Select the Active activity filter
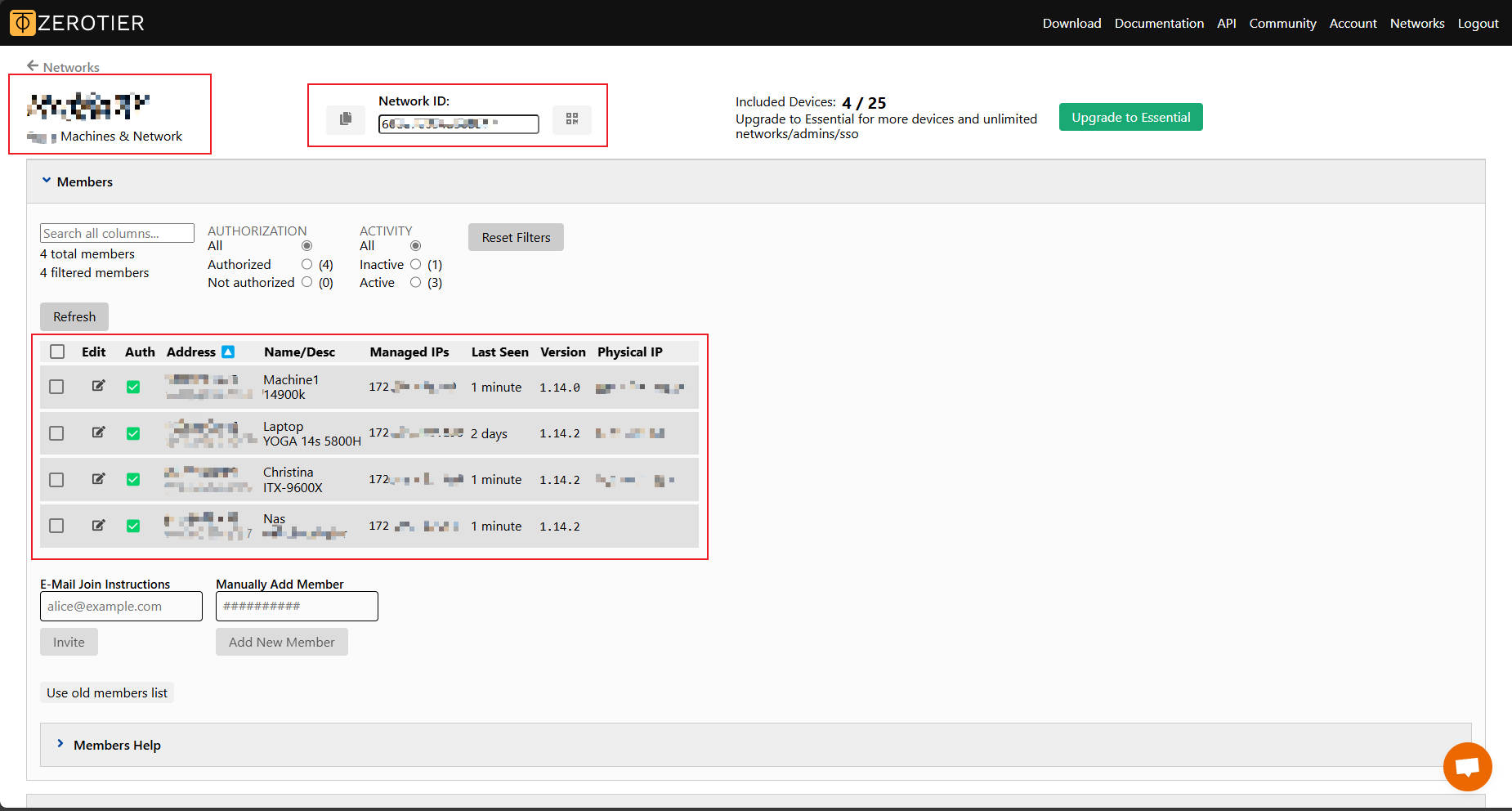The width and height of the screenshot is (1512, 811). [415, 282]
